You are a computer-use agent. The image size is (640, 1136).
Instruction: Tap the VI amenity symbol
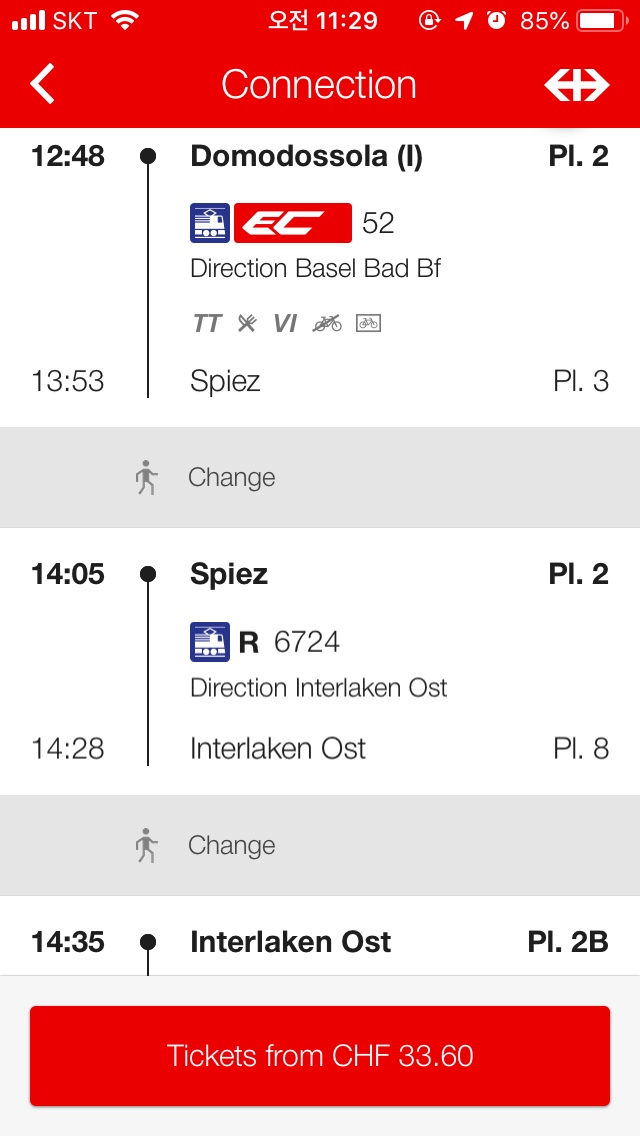285,323
